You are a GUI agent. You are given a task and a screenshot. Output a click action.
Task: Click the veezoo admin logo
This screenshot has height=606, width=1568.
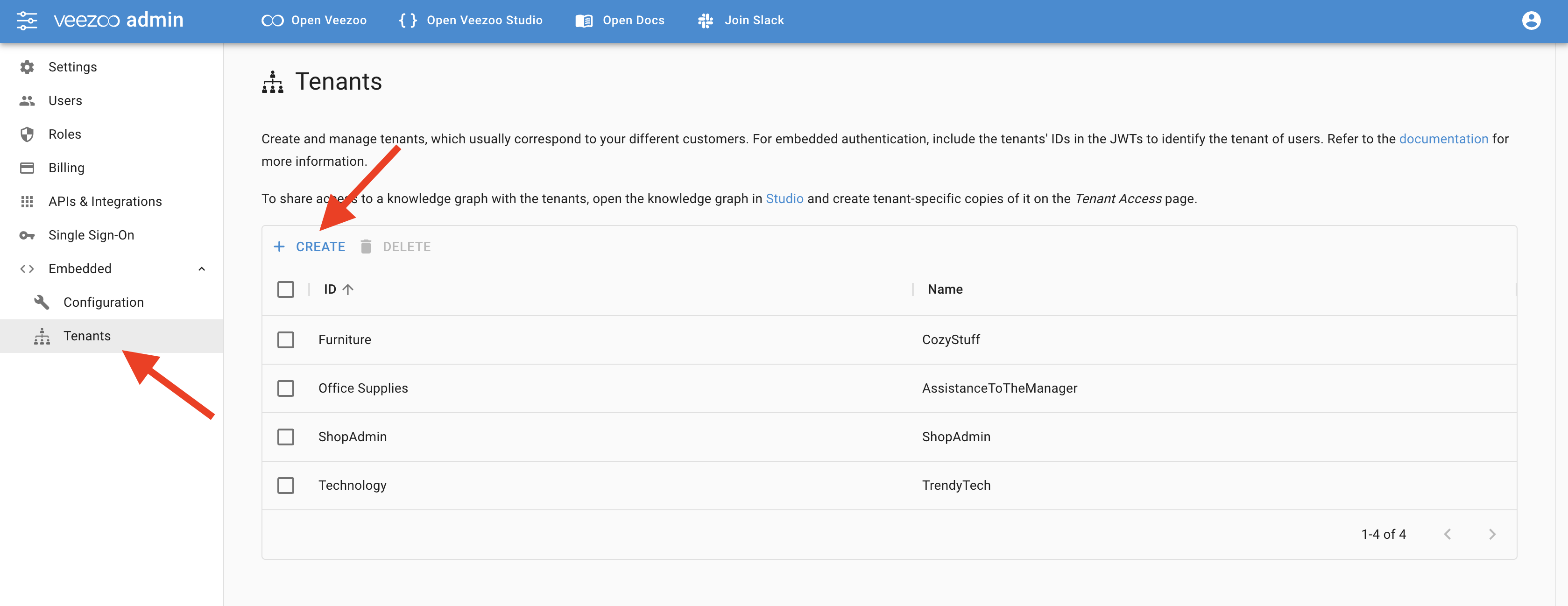coord(119,20)
